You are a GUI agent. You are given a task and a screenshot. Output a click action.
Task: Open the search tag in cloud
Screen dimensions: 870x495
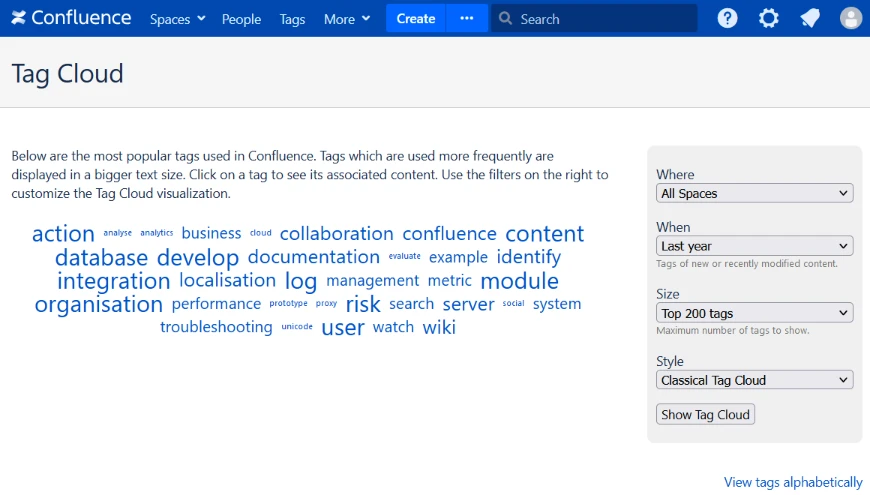[411, 304]
